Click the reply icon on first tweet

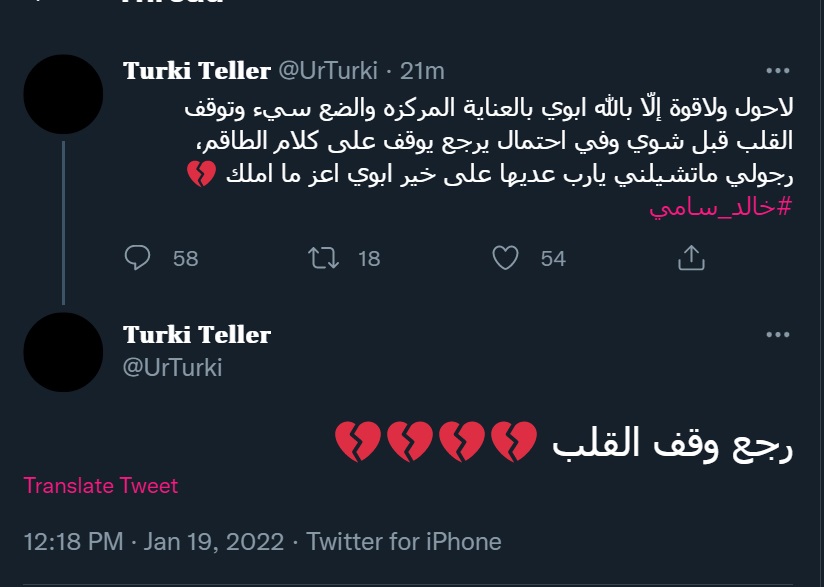coord(137,258)
